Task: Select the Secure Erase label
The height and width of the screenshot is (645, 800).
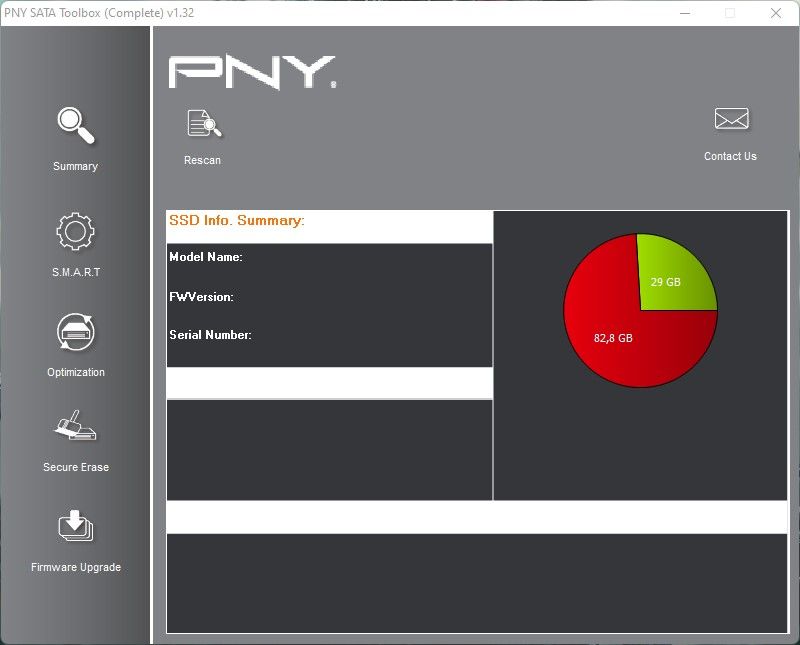Action: [76, 467]
